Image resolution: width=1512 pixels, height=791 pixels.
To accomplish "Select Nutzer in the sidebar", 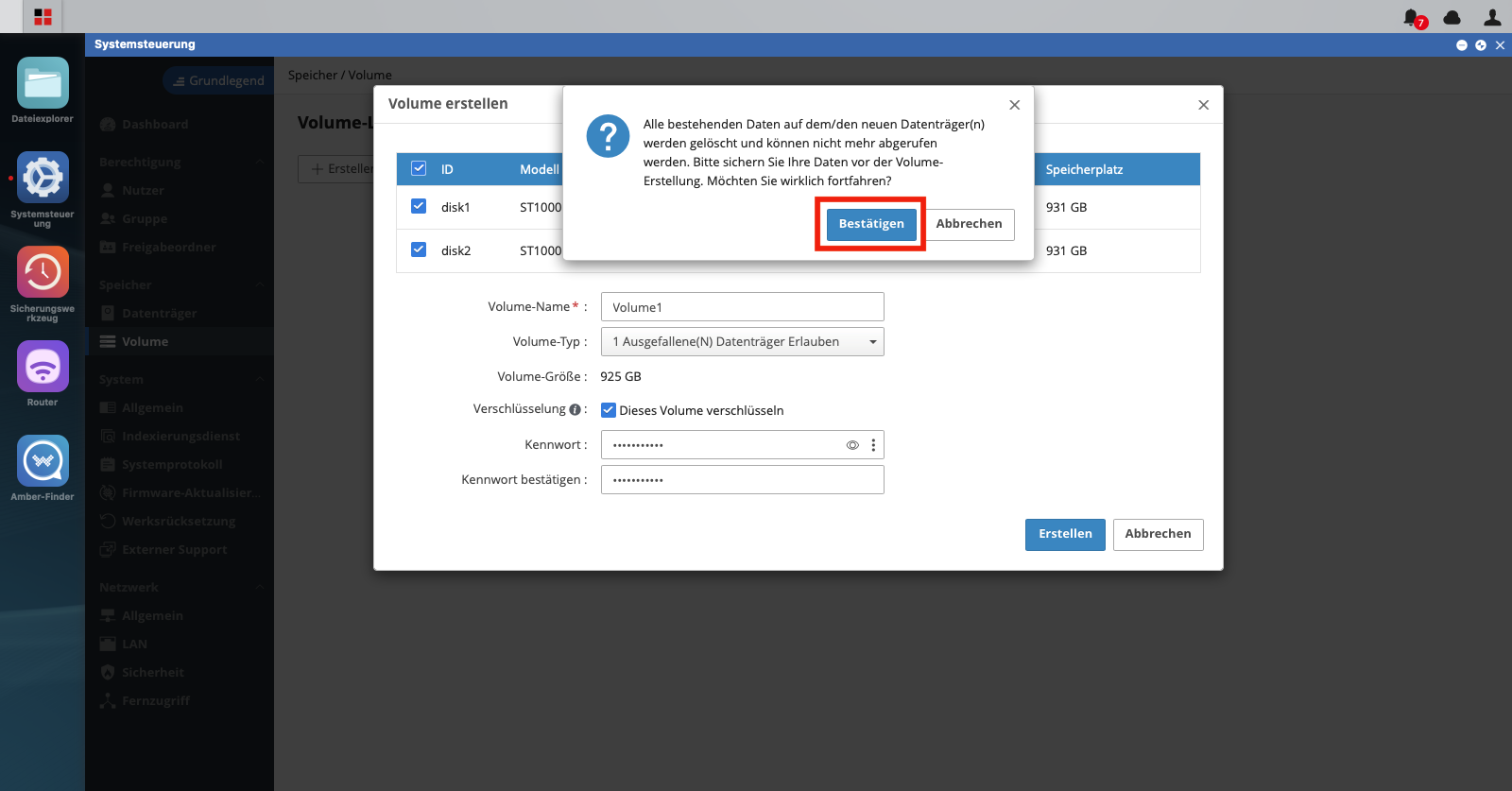I will (180, 190).
